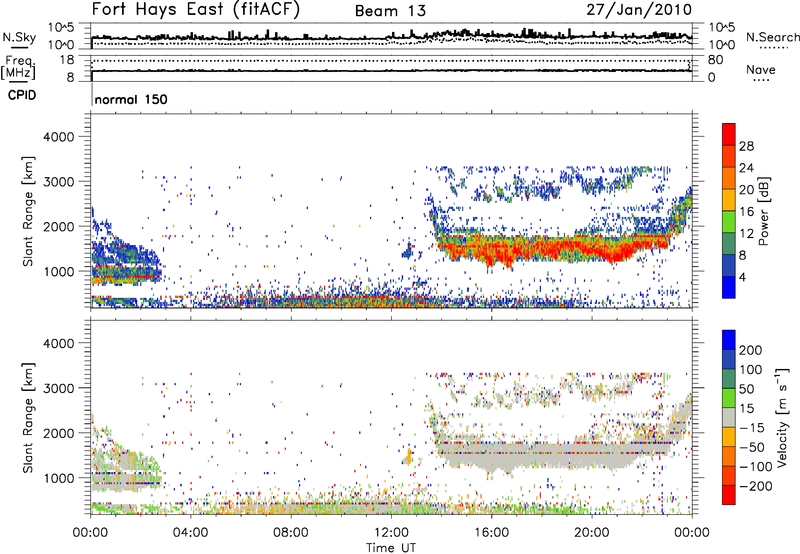Image resolution: width=800 pixels, height=554 pixels.
Task: Click the '08:00' time axis label
Action: click(290, 533)
